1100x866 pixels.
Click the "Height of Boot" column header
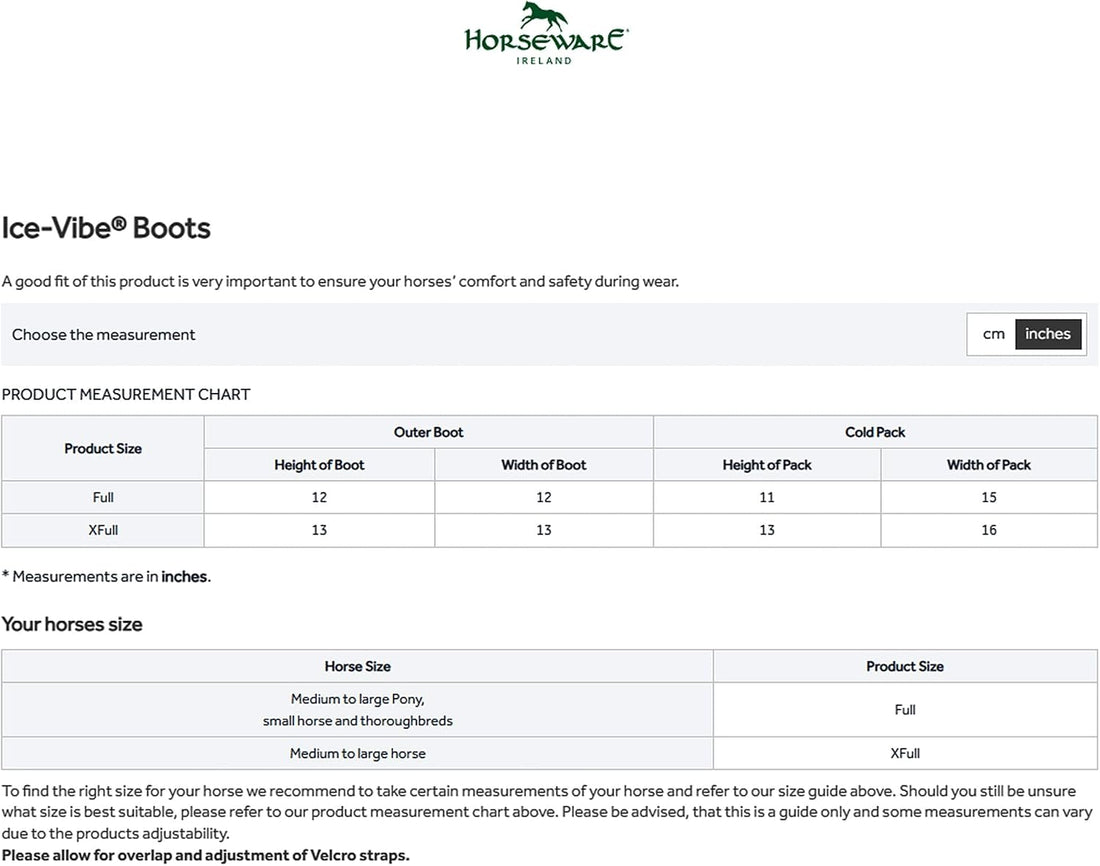pos(319,465)
